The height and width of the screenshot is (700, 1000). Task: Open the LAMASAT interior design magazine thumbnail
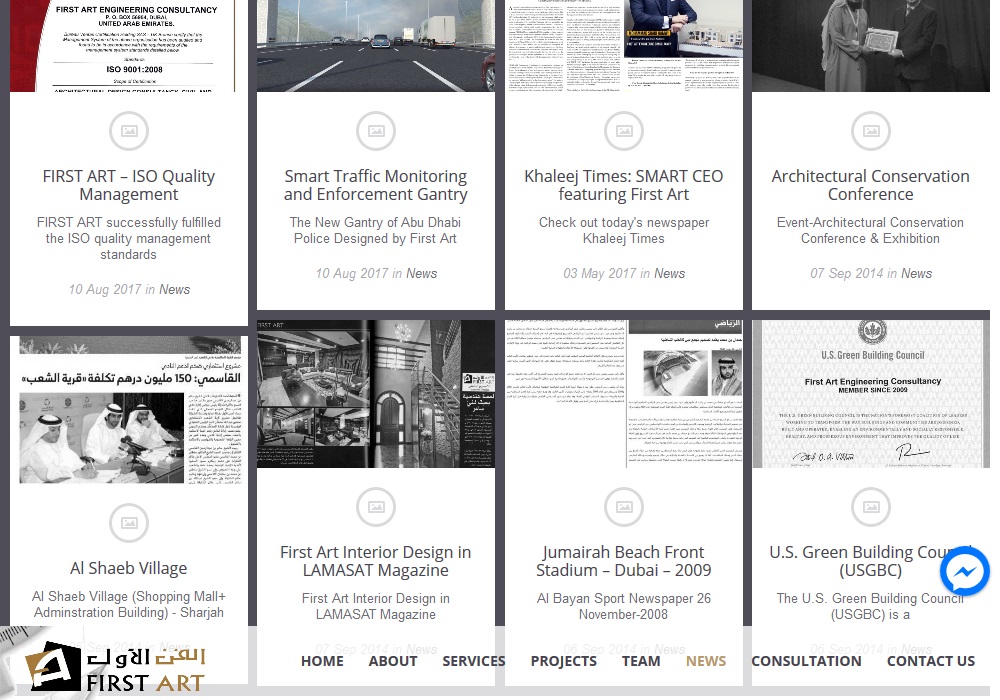[376, 394]
